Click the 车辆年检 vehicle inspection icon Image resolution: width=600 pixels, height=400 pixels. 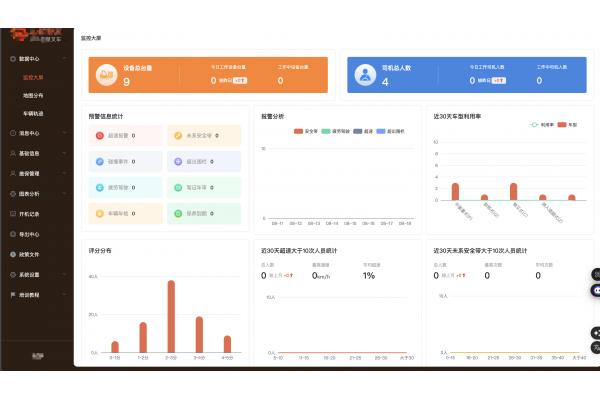click(x=98, y=213)
